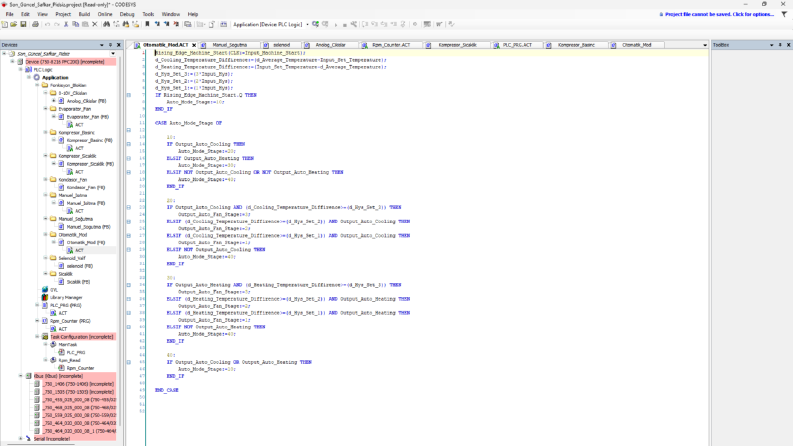Image resolution: width=793 pixels, height=446 pixels.
Task: Click the Undo arrow icon
Action: point(47,24)
